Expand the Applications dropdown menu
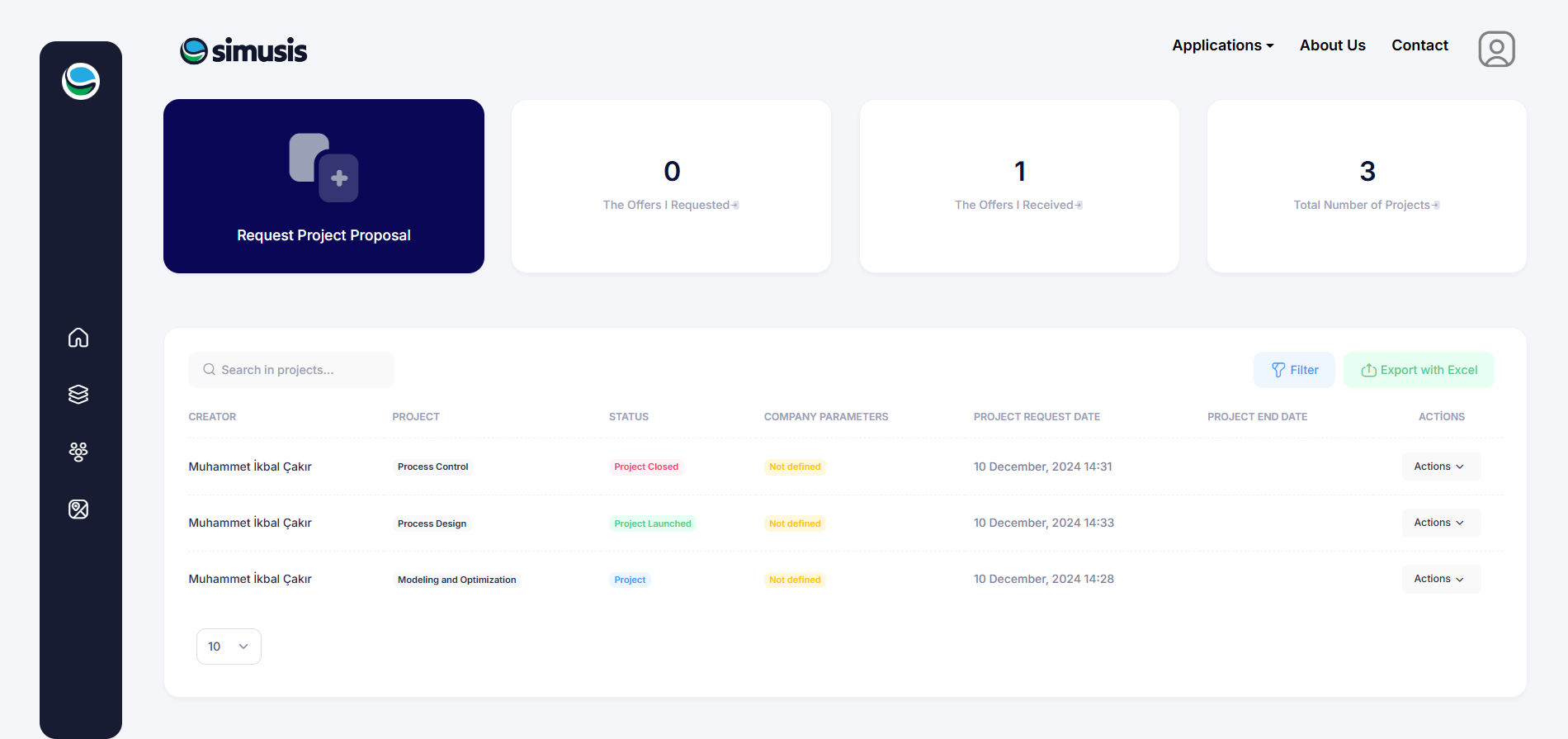 click(1222, 45)
